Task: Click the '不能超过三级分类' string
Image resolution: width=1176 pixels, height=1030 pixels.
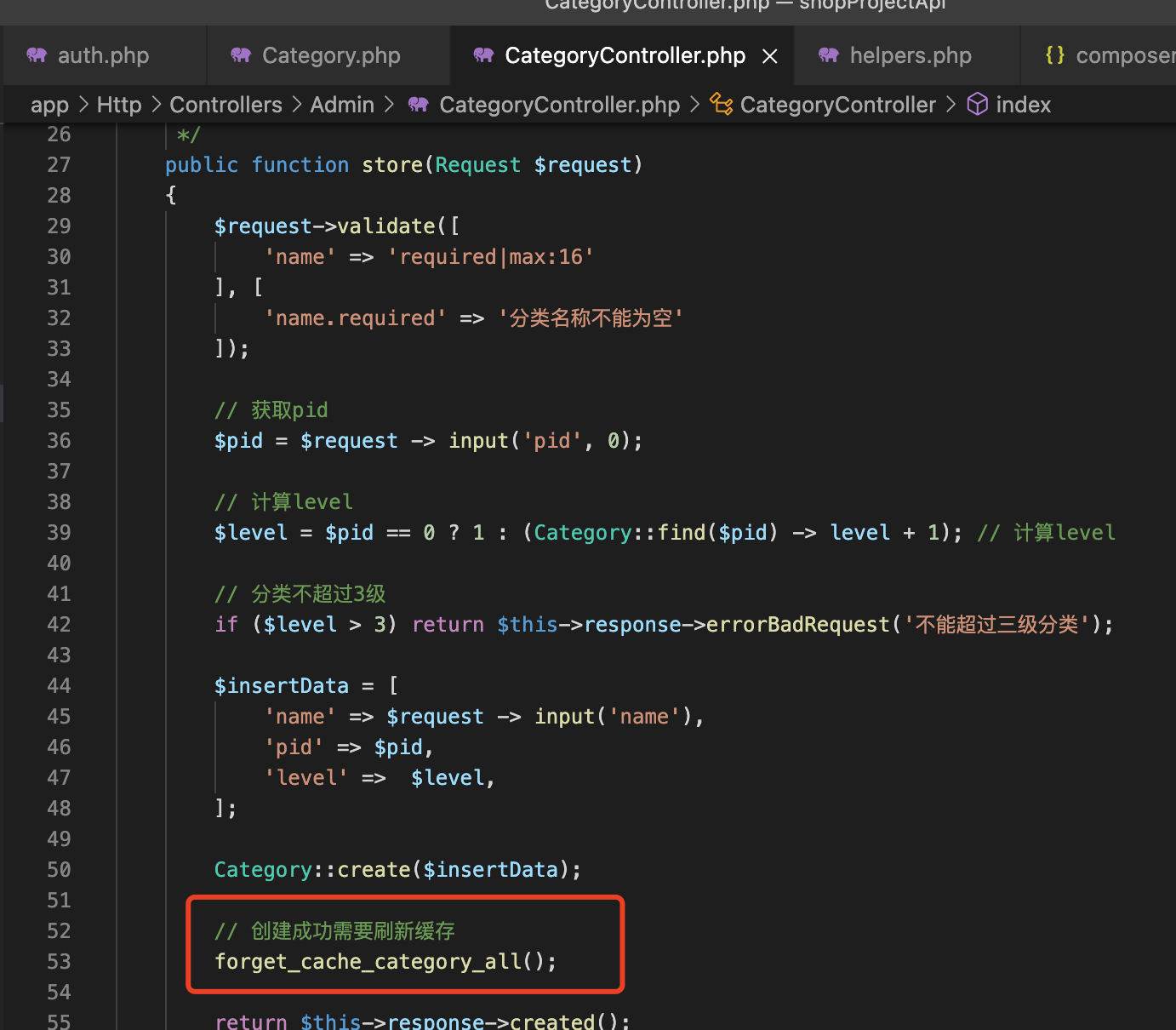Action: point(996,625)
